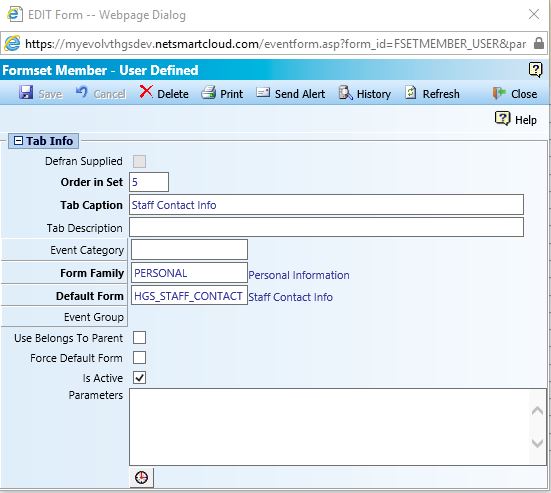Open the Personal Information link
551x493 pixels.
click(299, 275)
